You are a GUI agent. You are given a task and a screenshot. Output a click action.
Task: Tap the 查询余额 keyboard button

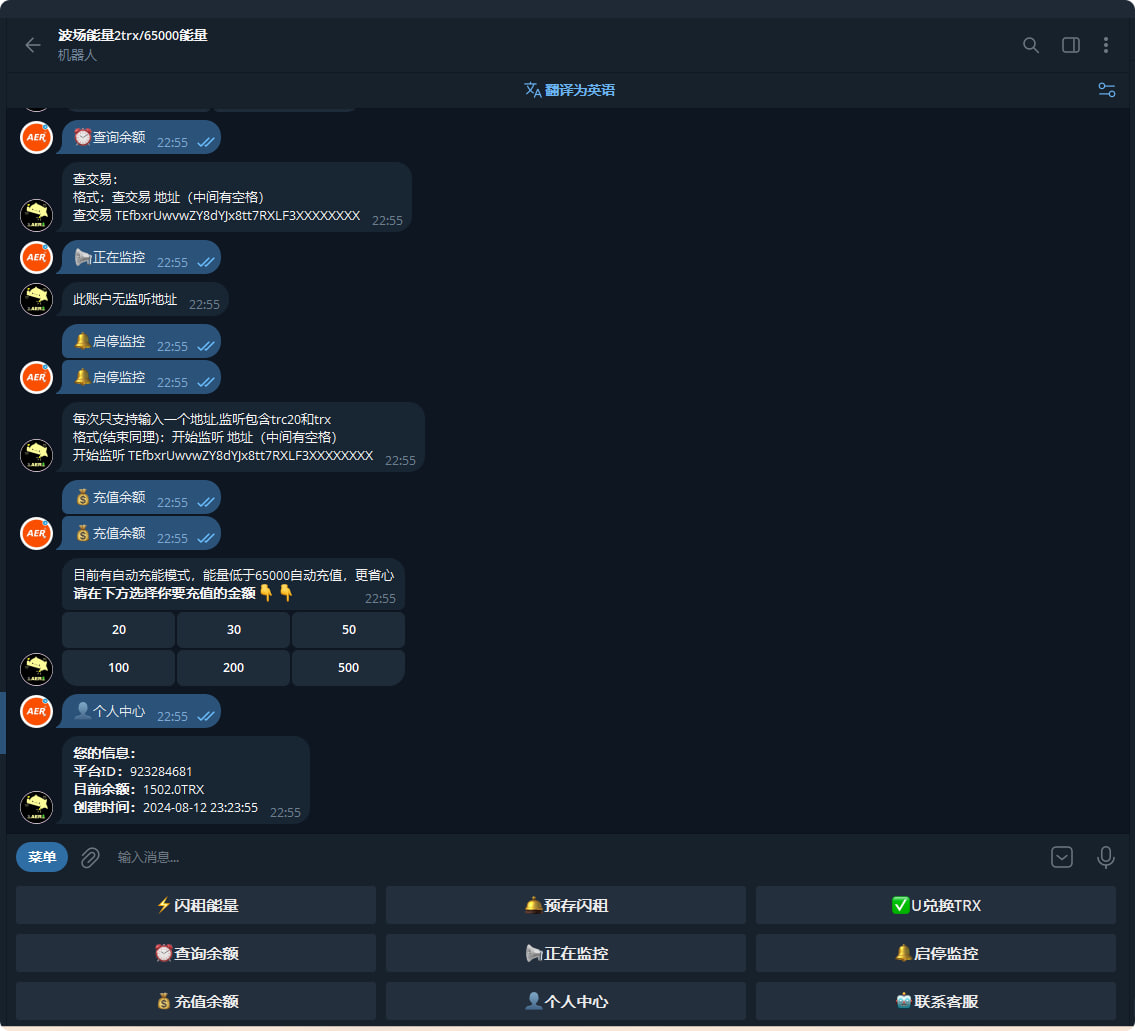pos(196,953)
